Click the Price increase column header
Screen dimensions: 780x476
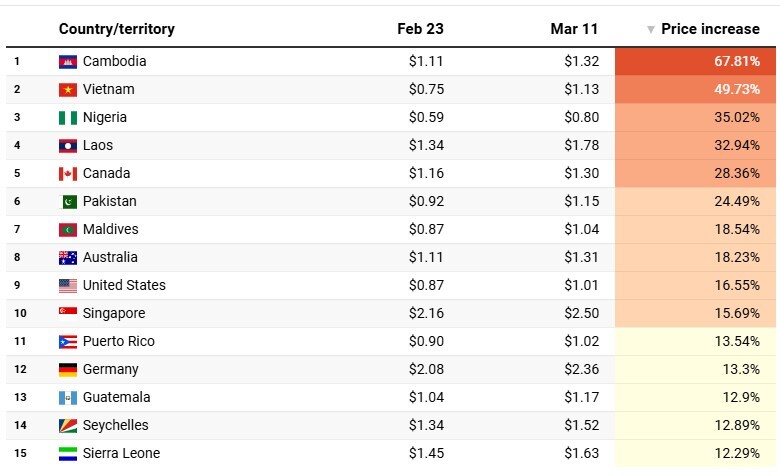click(x=710, y=29)
